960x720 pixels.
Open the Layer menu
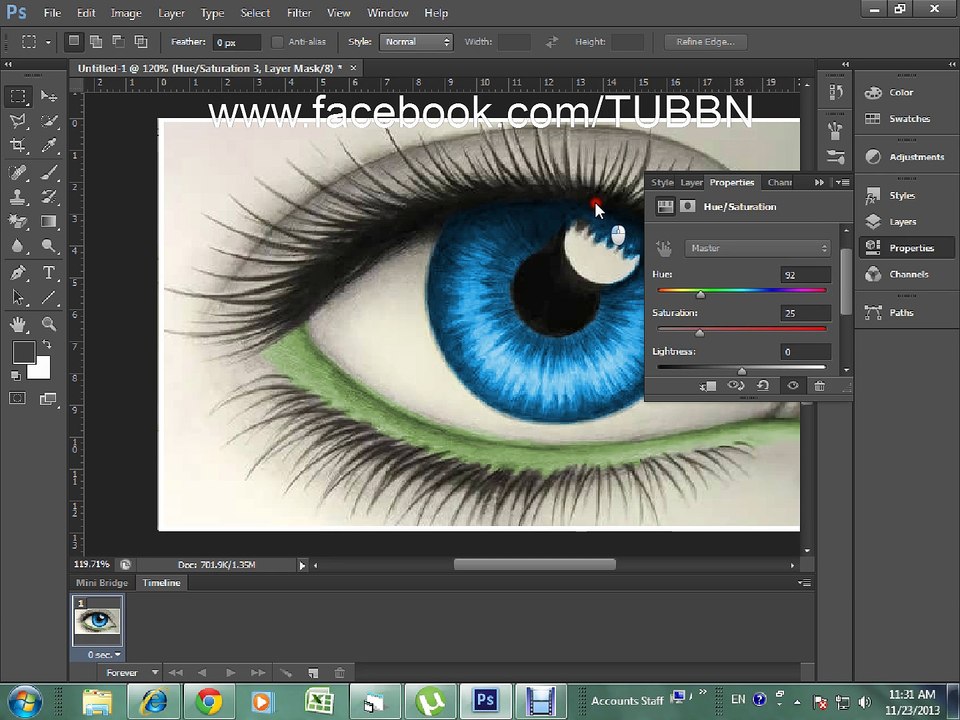click(171, 13)
